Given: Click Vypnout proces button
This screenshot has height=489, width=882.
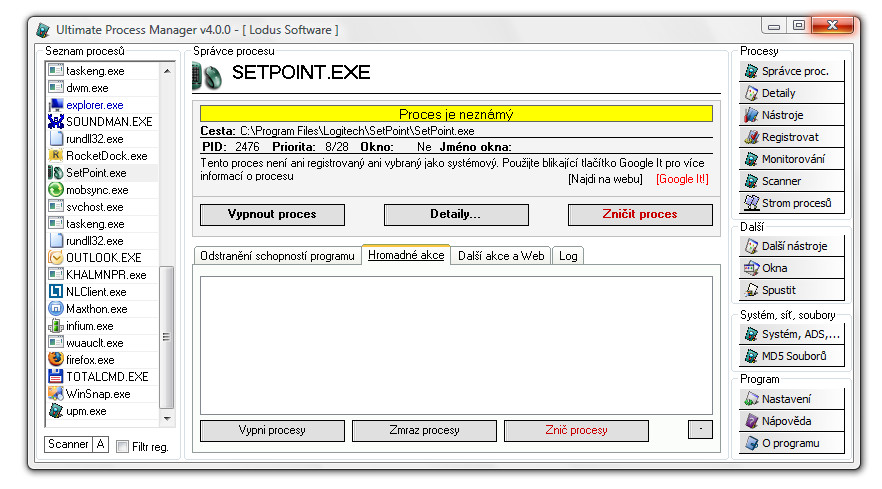Looking at the screenshot, I should click(272, 214).
